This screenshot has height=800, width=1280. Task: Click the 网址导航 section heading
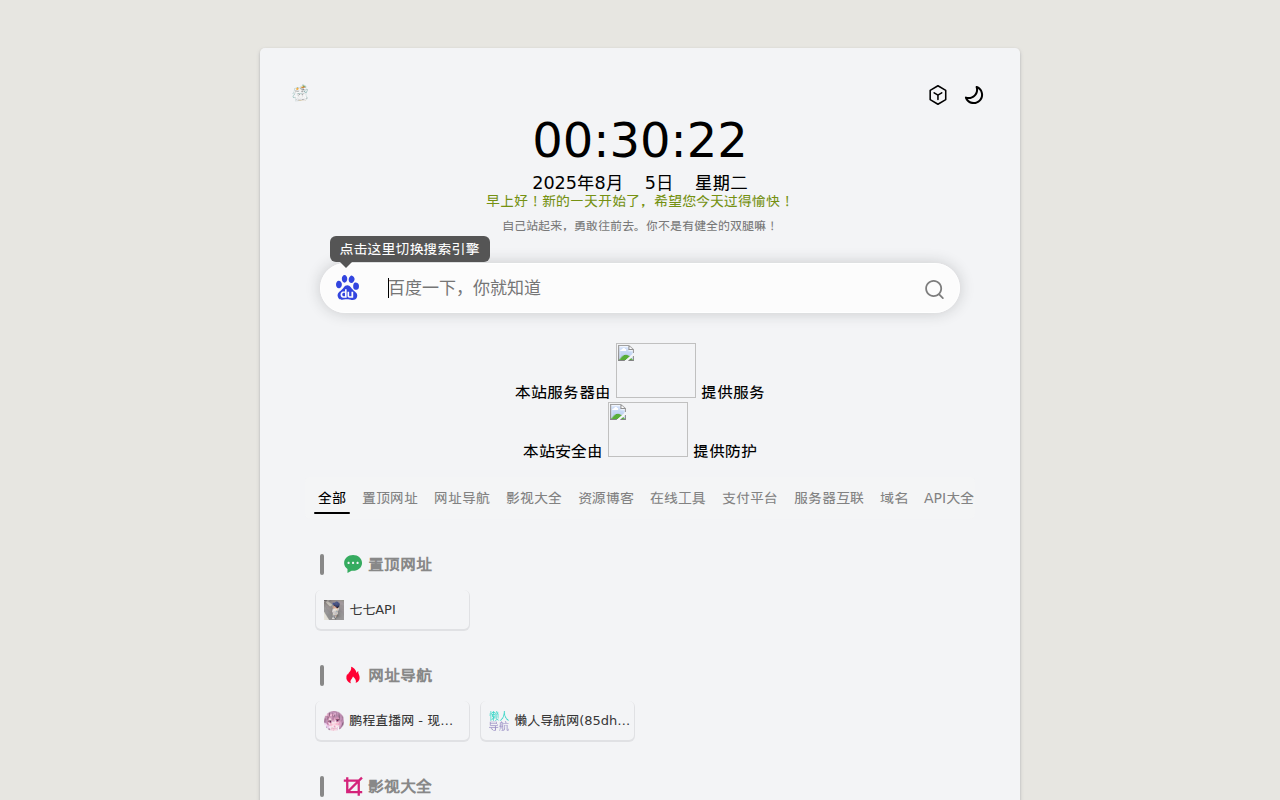[x=400, y=676]
